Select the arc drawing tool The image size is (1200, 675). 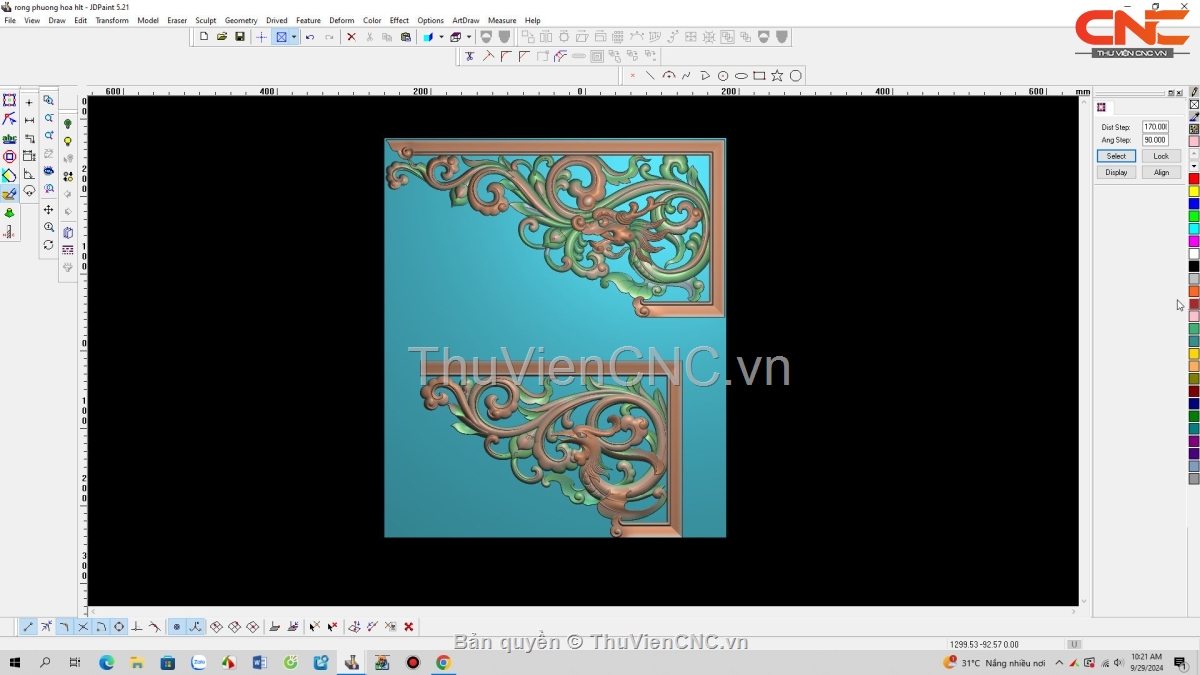(669, 76)
